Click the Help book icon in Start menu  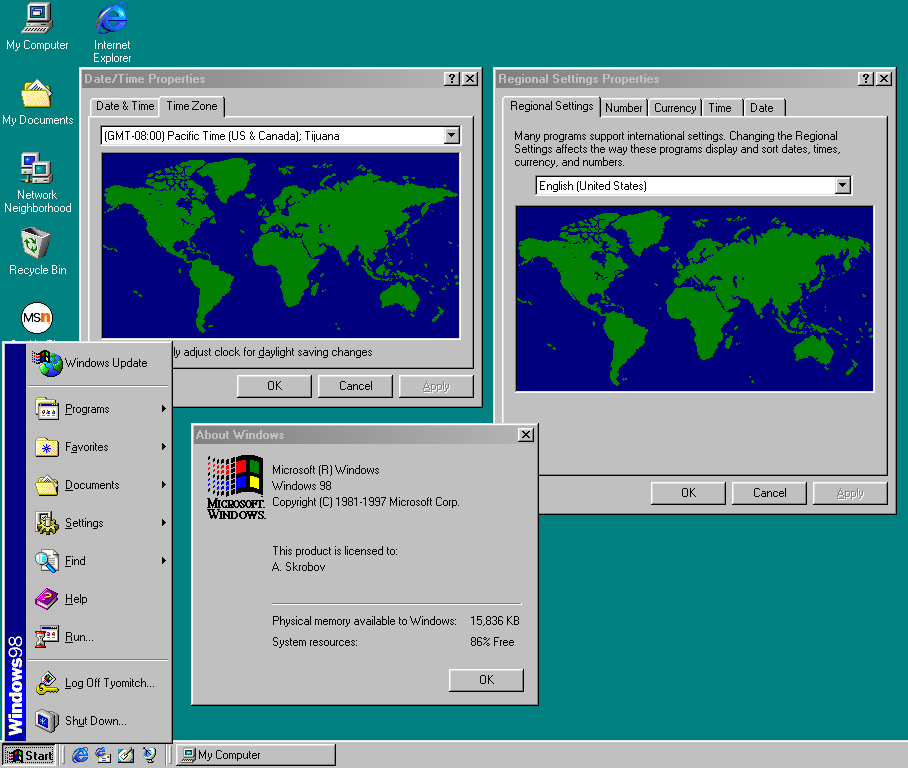click(46, 599)
